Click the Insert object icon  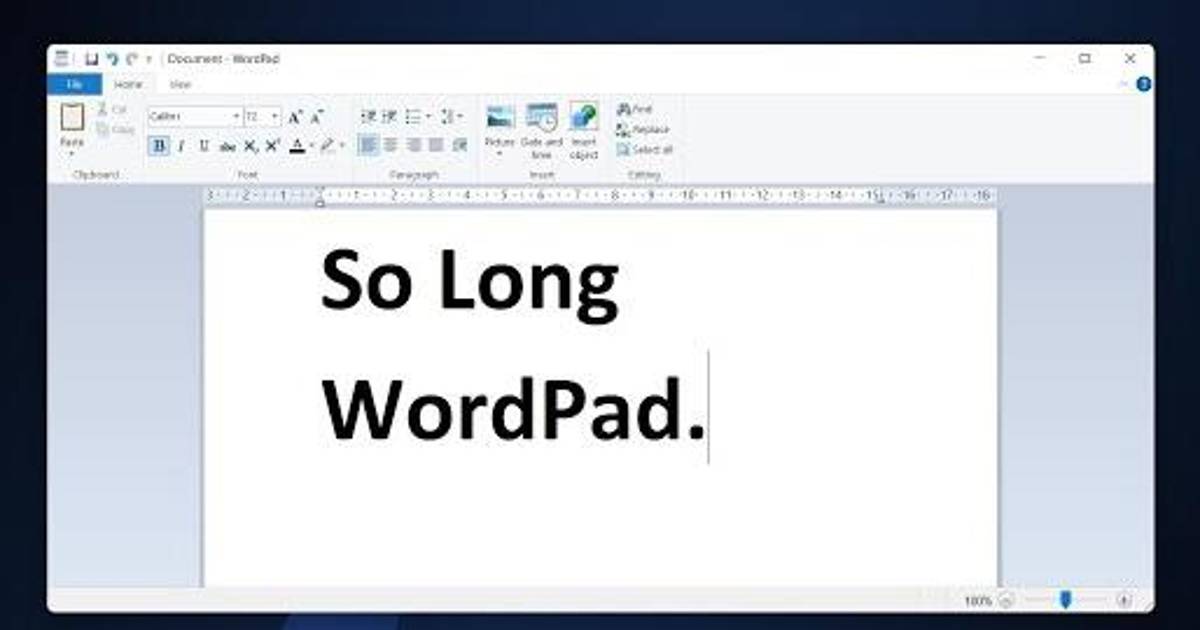[584, 119]
